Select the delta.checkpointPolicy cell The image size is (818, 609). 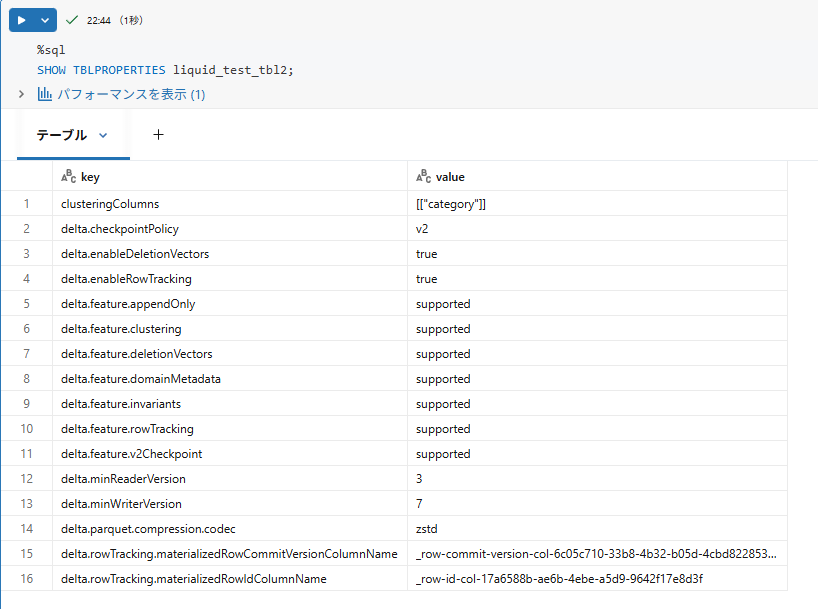tap(230, 229)
